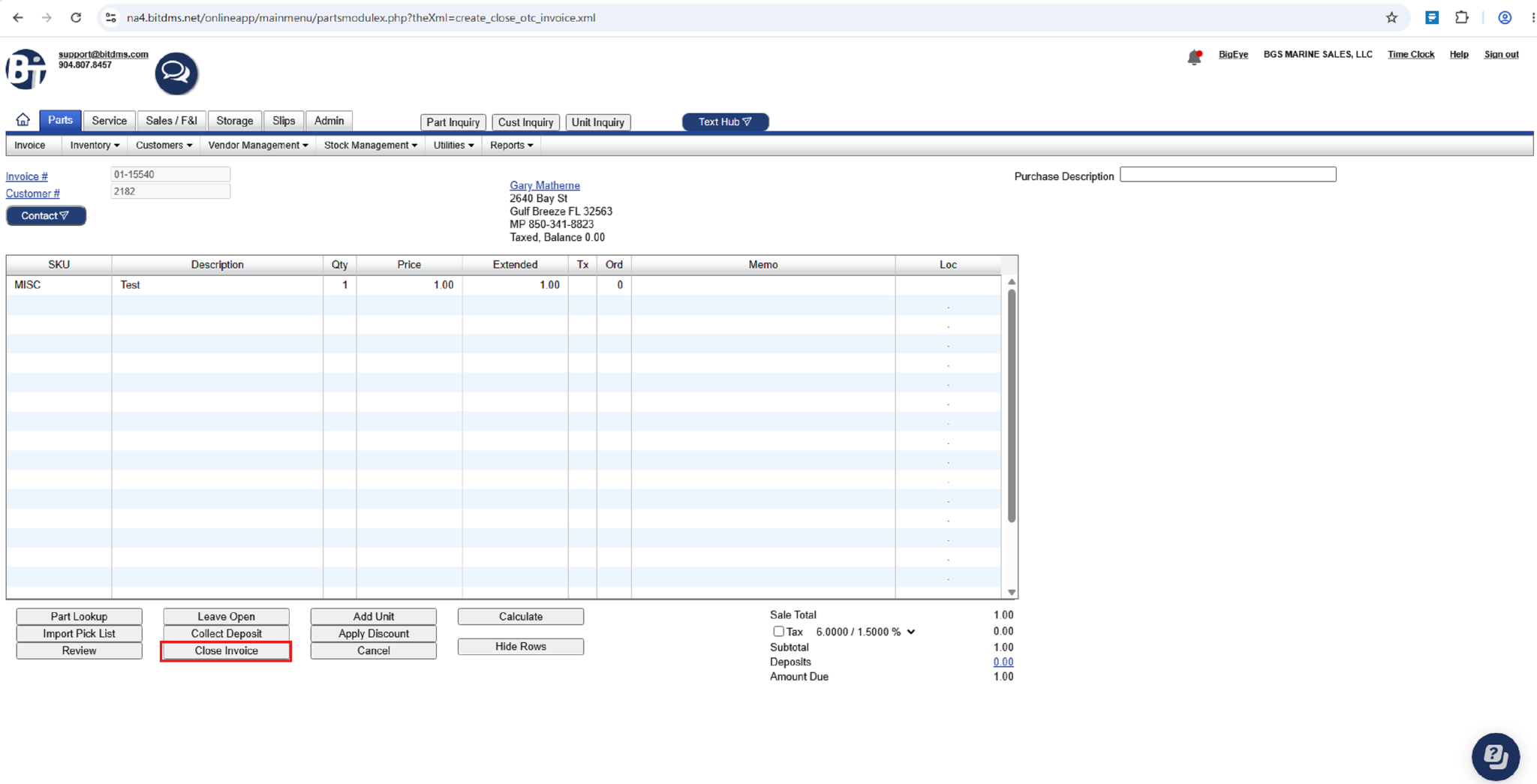Viewport: 1537px width, 784px height.
Task: Switch to the Parts tab
Action: pos(60,120)
